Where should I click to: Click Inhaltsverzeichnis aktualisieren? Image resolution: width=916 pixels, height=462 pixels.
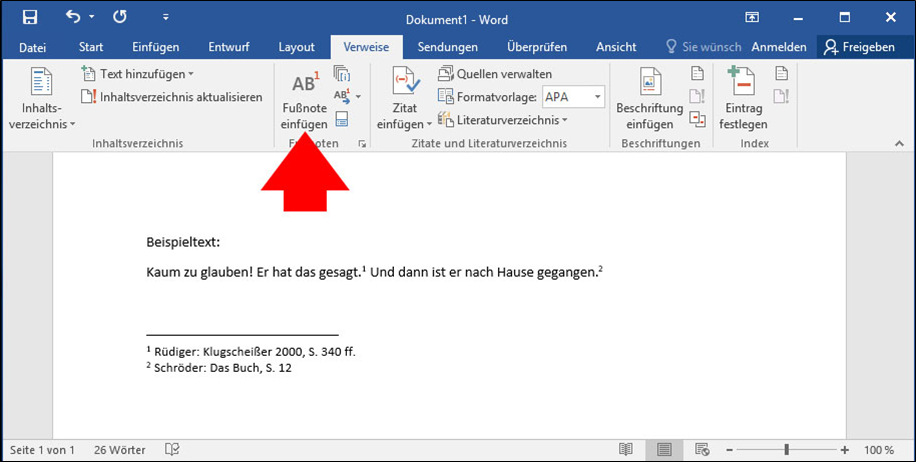coord(172,97)
